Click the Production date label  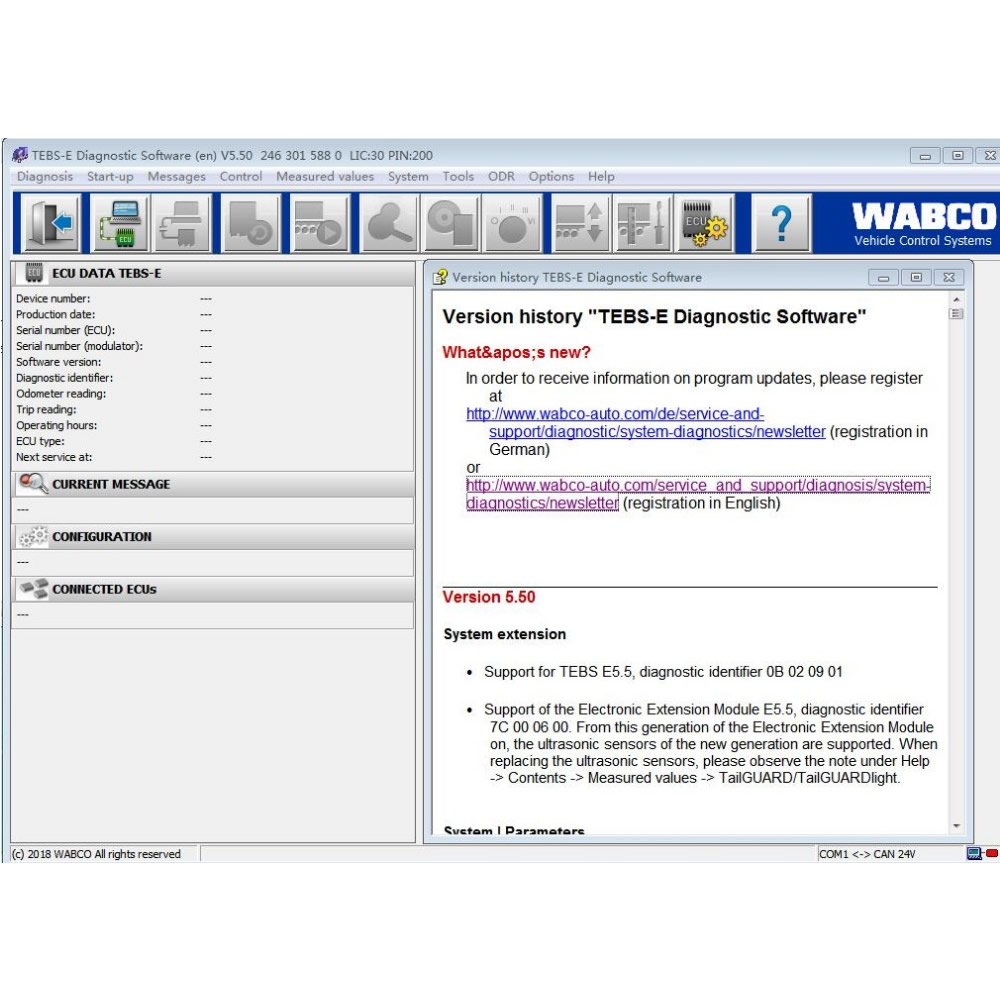pos(55,314)
